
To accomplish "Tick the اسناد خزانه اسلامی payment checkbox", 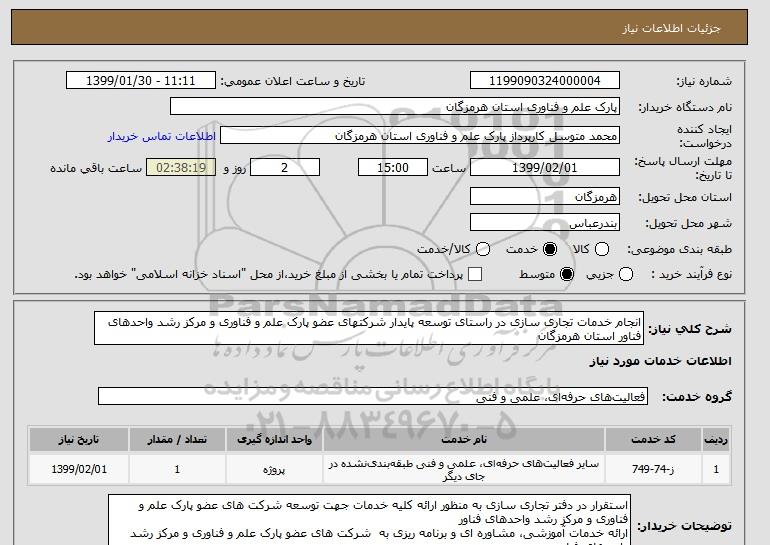I will [475, 274].
